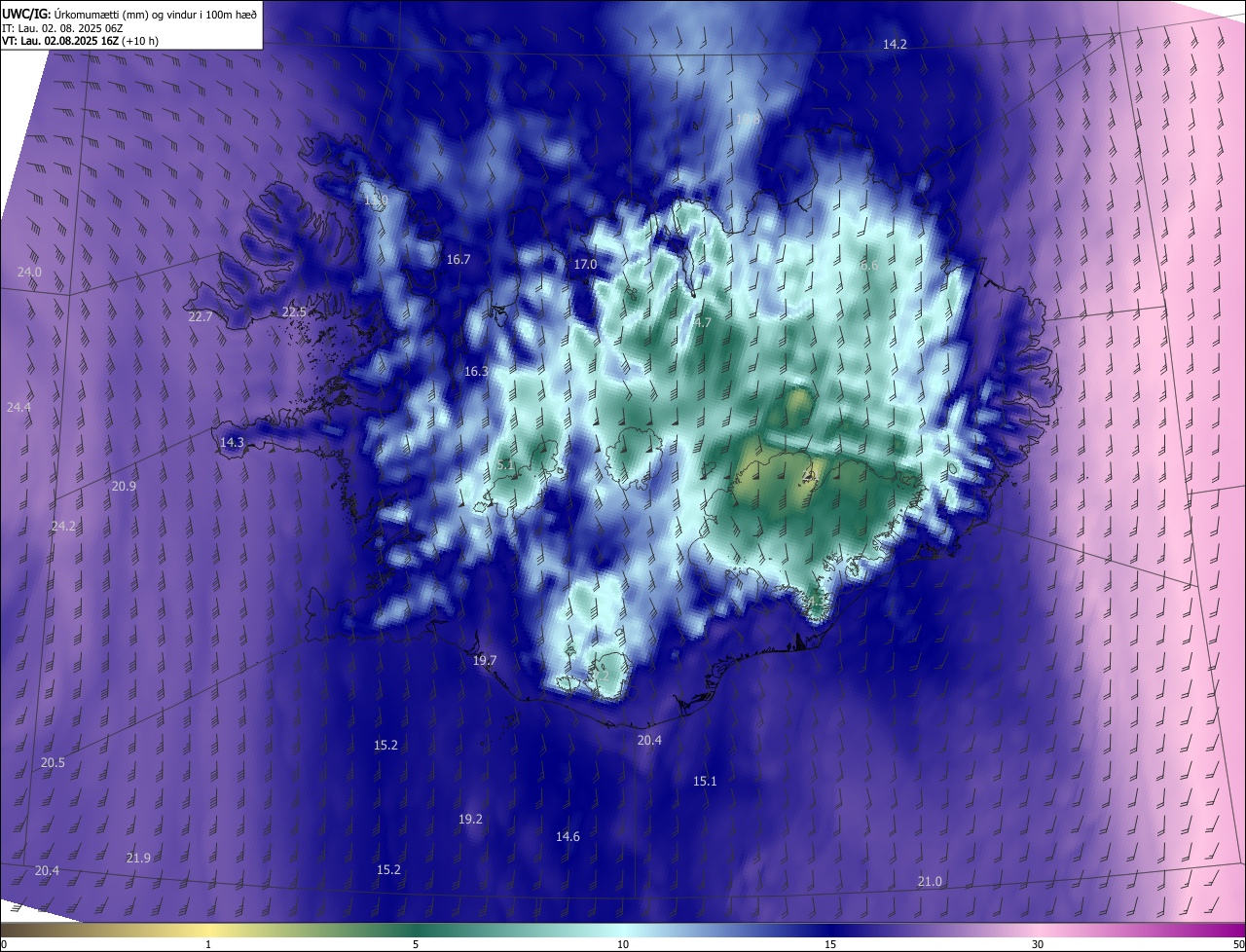1246x952 pixels.
Task: Click the 16.3 value label
Action: (476, 371)
